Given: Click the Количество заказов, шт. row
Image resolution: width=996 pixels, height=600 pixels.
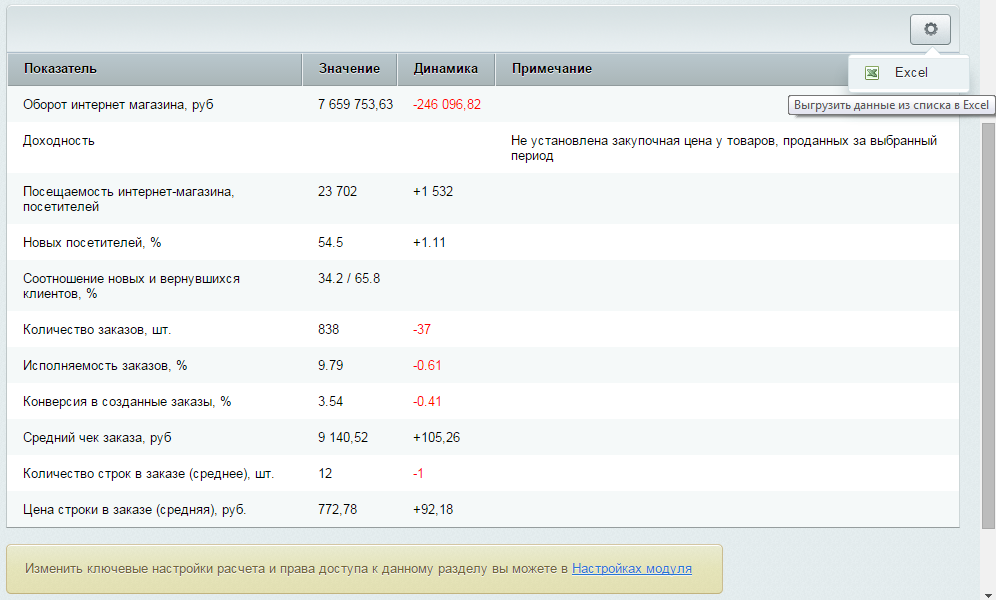Looking at the screenshot, I should 104,329.
